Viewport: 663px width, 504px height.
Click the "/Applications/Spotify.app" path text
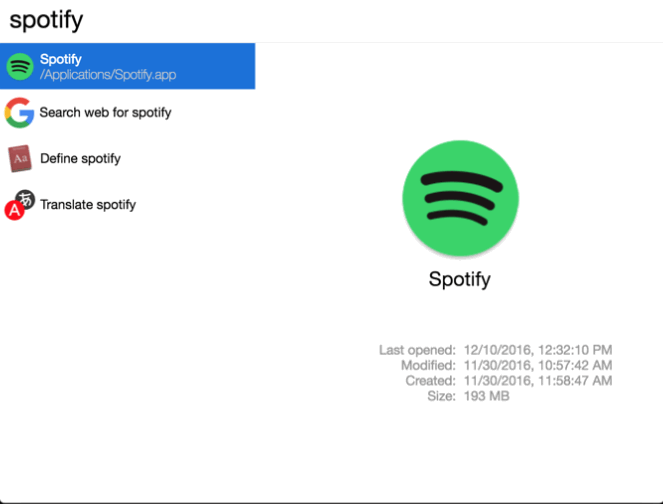tap(108, 75)
